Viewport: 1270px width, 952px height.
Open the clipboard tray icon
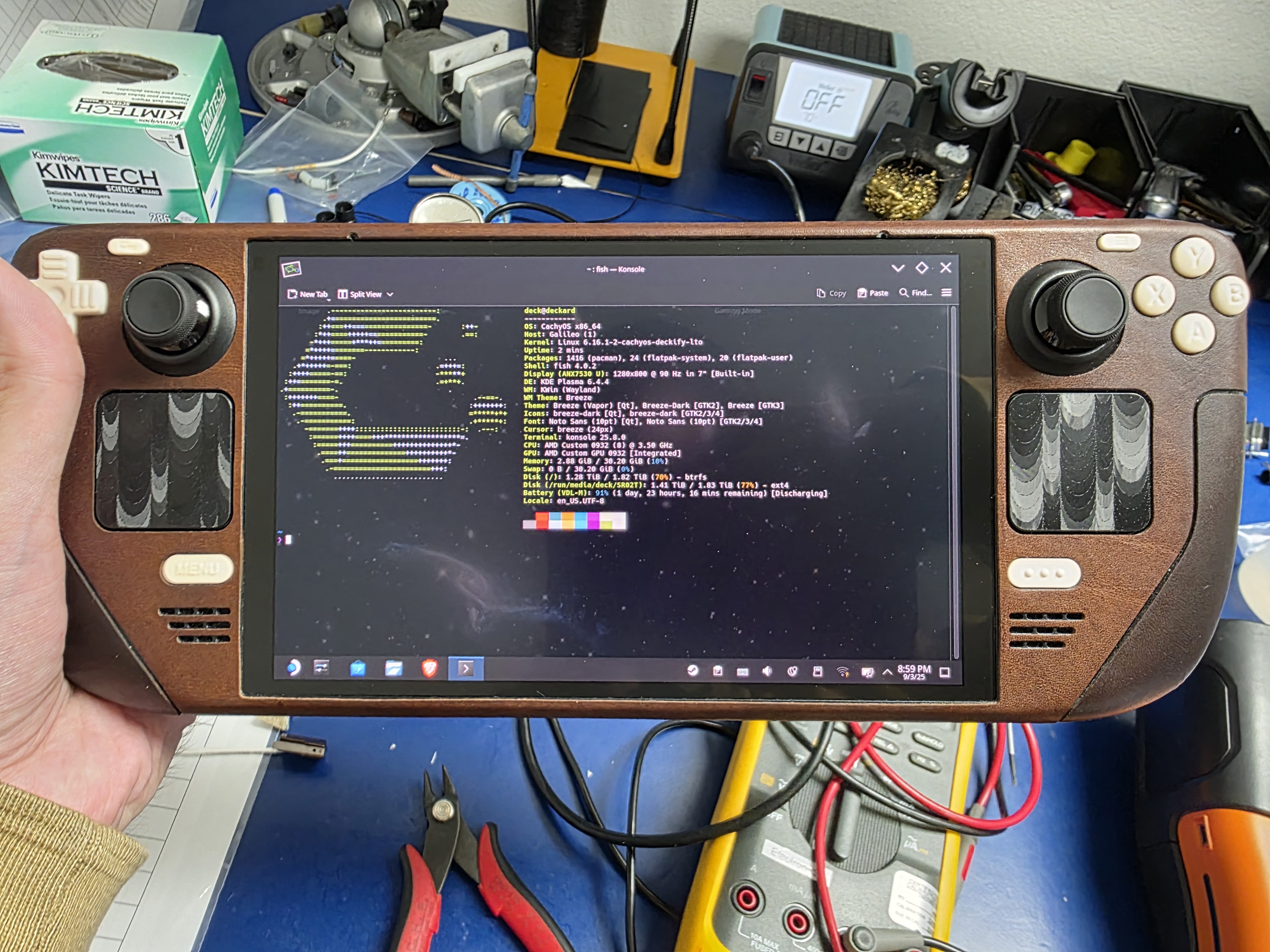coord(718,671)
